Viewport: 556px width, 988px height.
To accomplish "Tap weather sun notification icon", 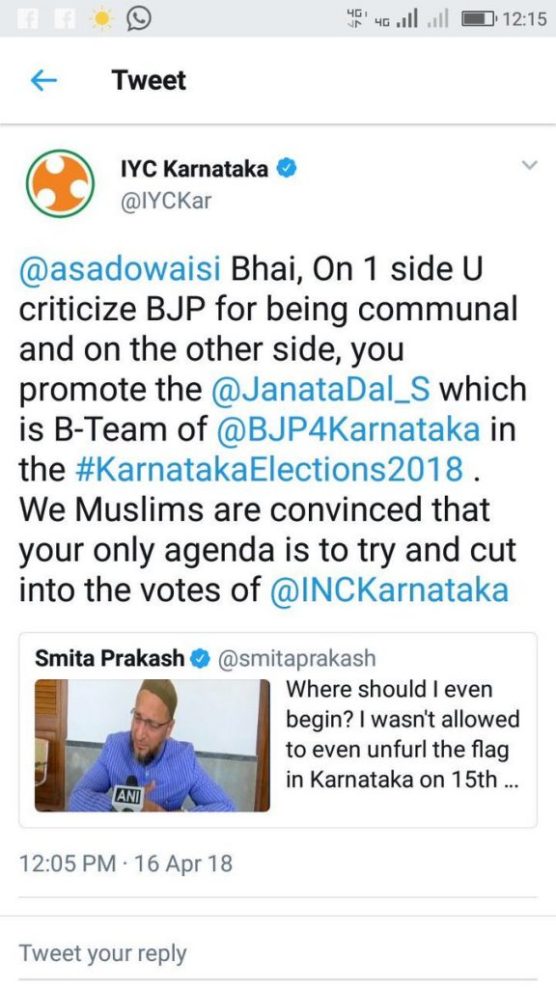I will pyautogui.click(x=101, y=20).
